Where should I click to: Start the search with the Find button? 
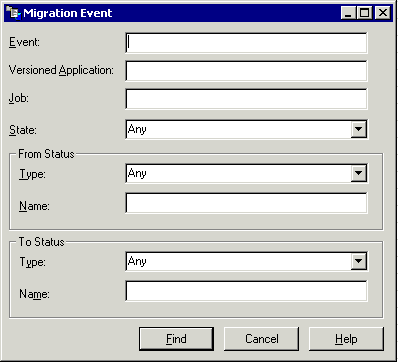point(176,339)
